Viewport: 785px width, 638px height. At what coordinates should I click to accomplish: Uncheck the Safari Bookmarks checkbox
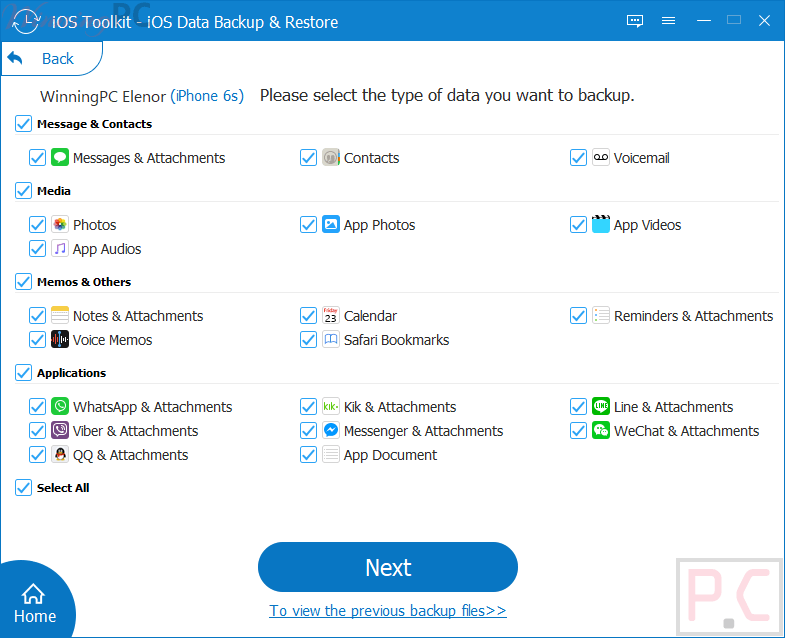[x=308, y=340]
